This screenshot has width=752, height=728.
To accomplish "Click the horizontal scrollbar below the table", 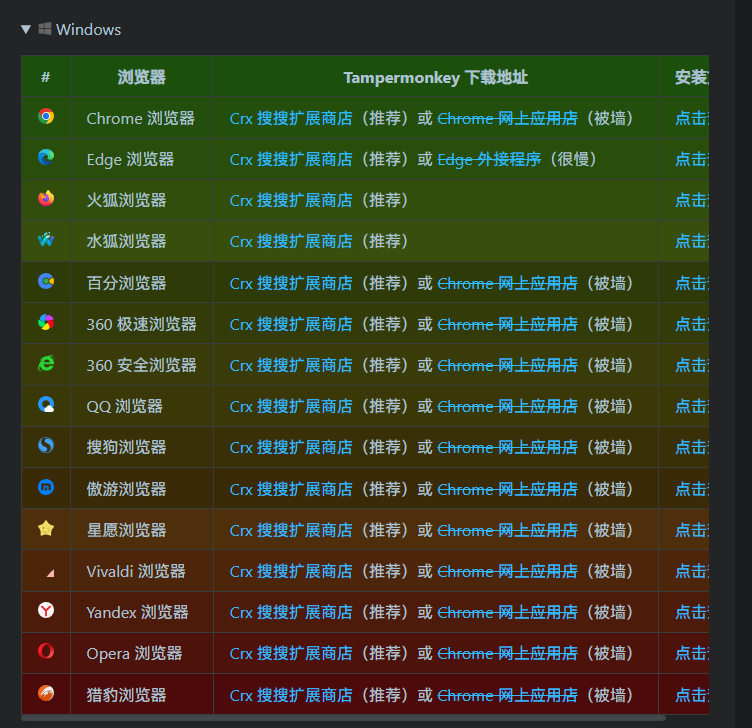I will [343, 718].
